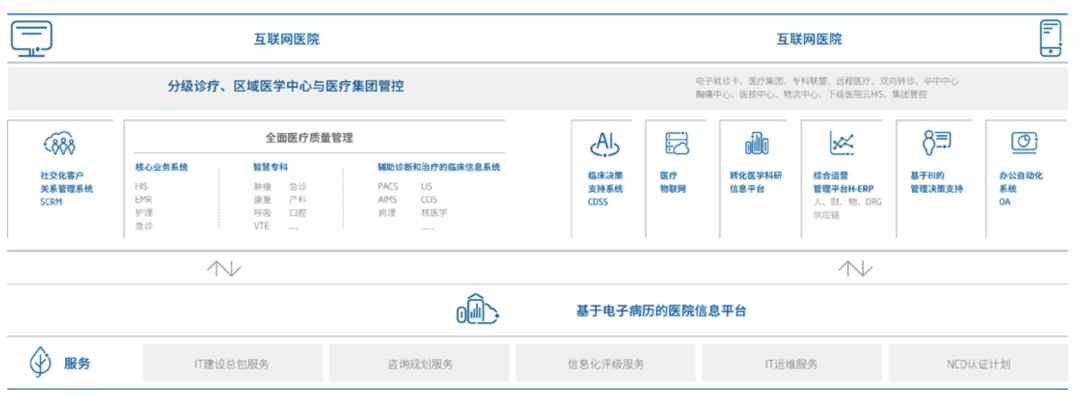
Task: Click the 医疗物联网 server cloud icon
Action: 676,143
